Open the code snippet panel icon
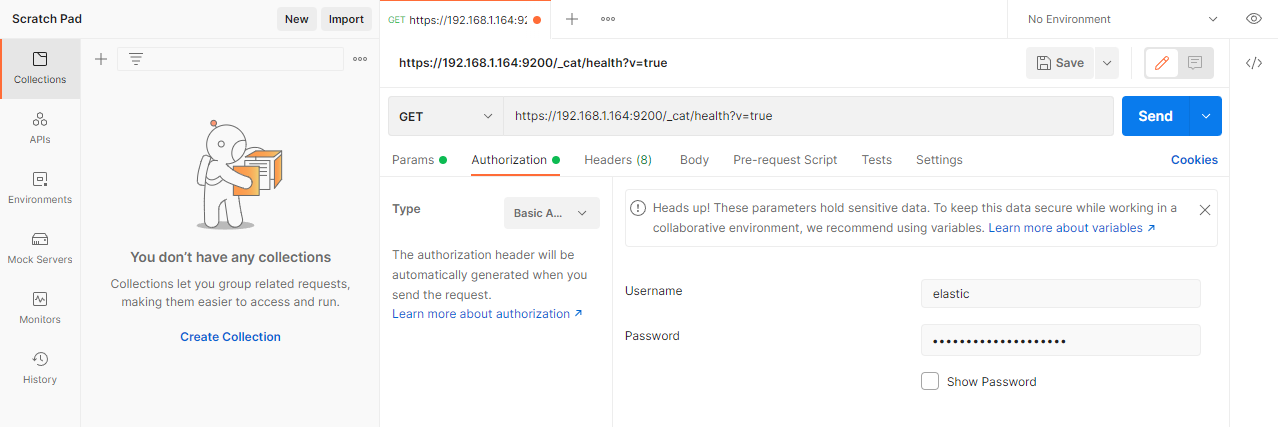Screen dimensions: 1278x427 [1253, 63]
